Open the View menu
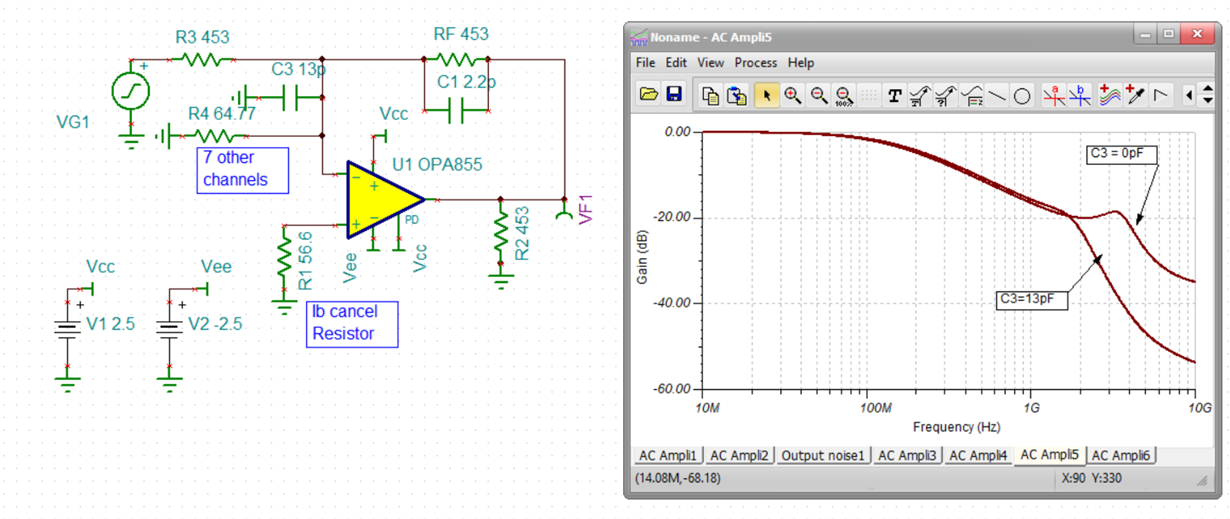Viewport: 1230px width, 519px height. point(711,62)
